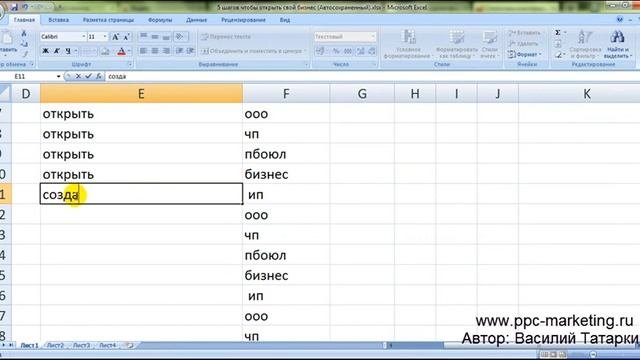The width and height of the screenshot is (640, 360).
Task: Select column header K
Action: [587, 94]
